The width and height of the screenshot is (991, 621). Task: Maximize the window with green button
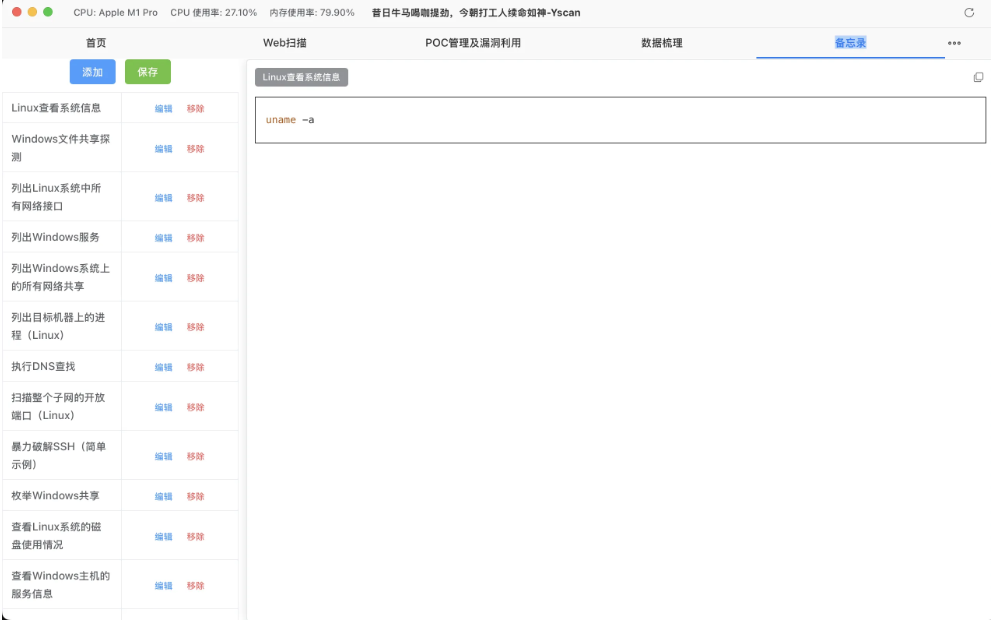coord(47,12)
